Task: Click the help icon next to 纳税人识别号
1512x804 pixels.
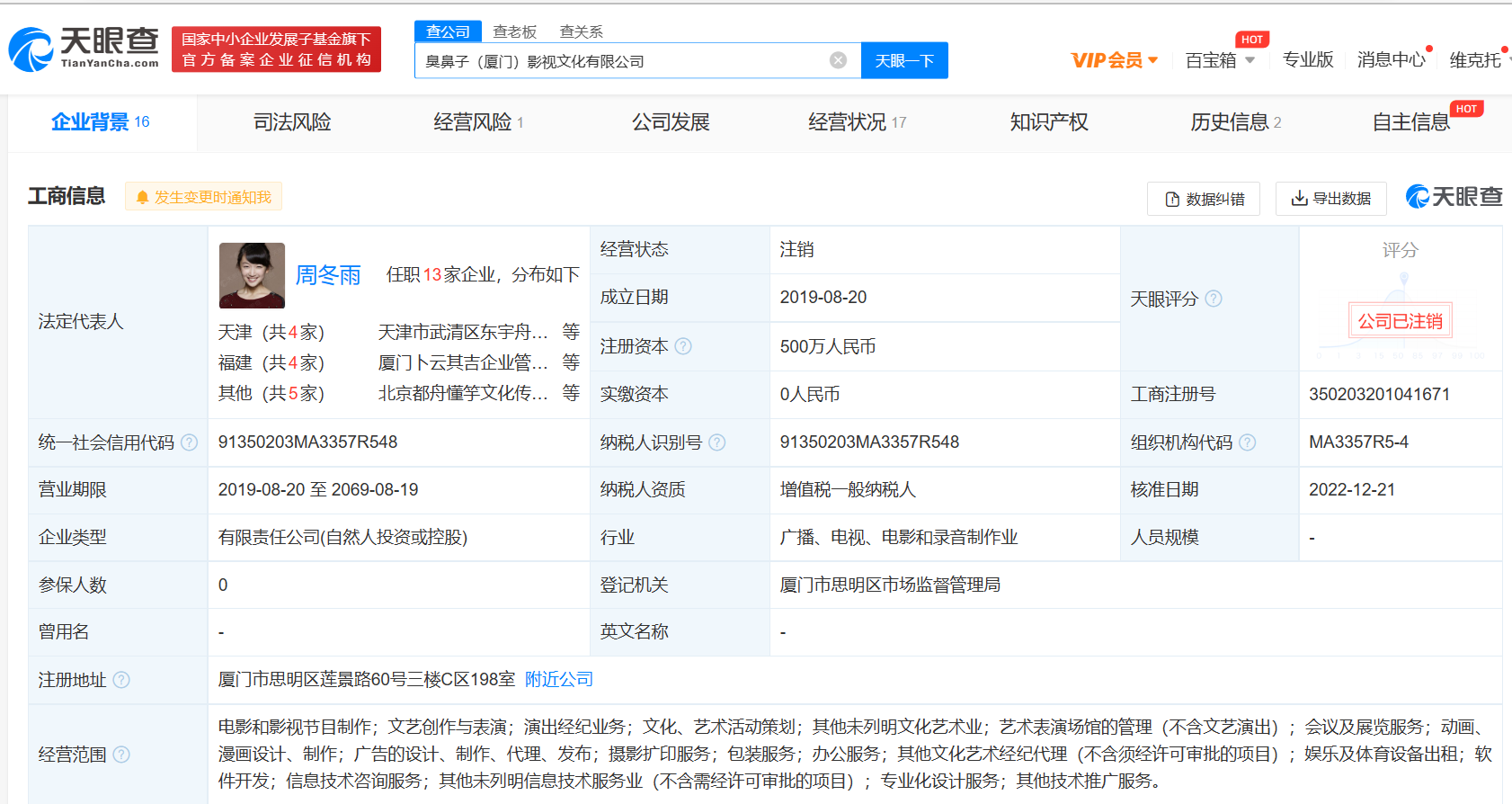Action: coord(716,442)
